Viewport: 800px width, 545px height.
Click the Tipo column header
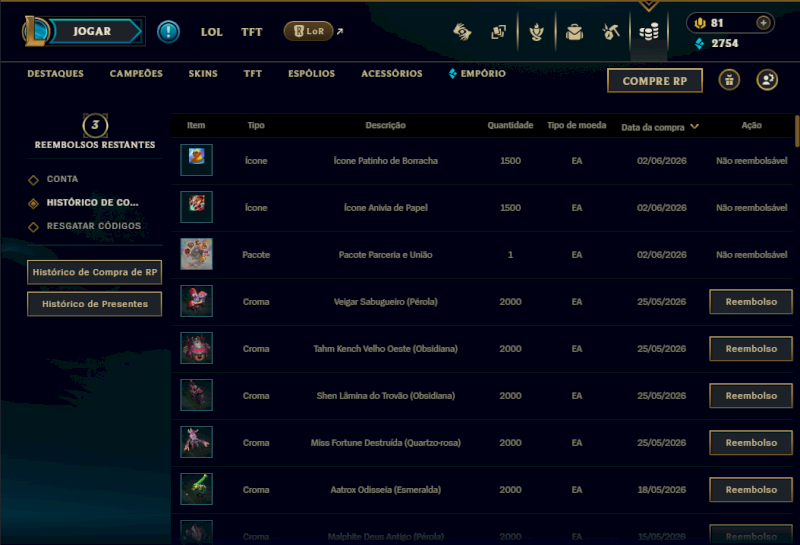256,125
